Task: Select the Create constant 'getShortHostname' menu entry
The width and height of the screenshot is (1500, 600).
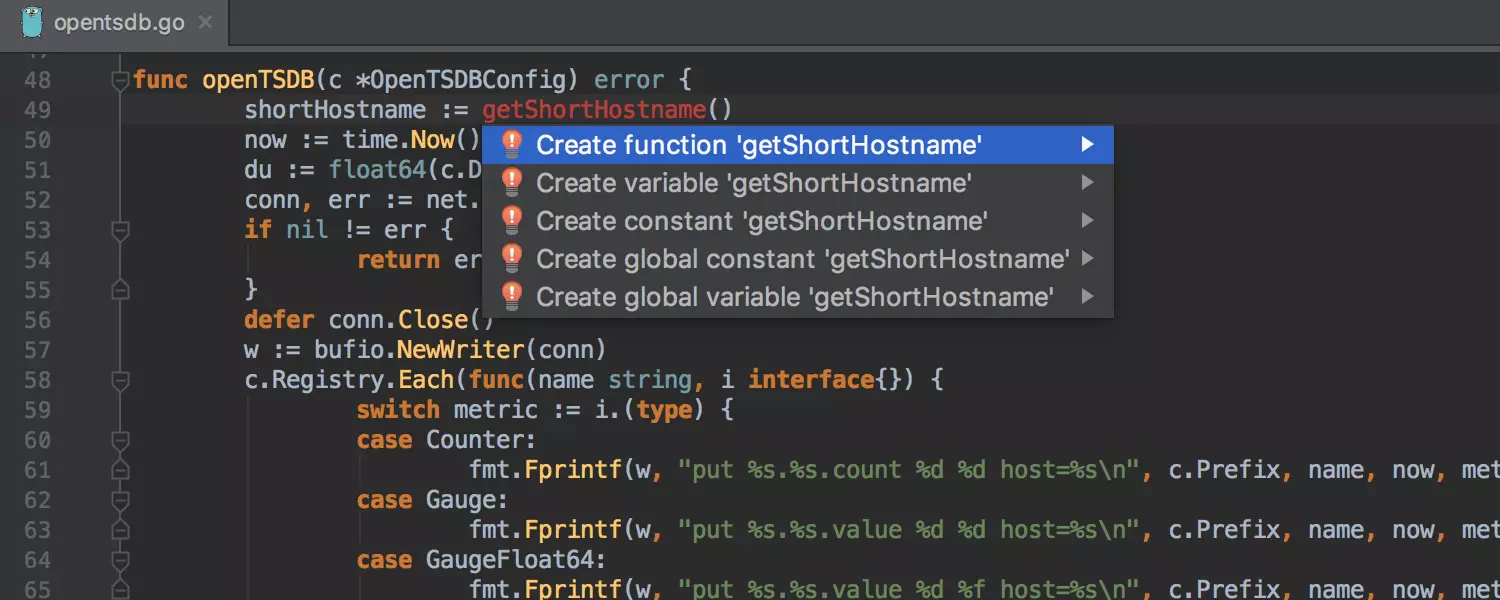Action: [762, 221]
